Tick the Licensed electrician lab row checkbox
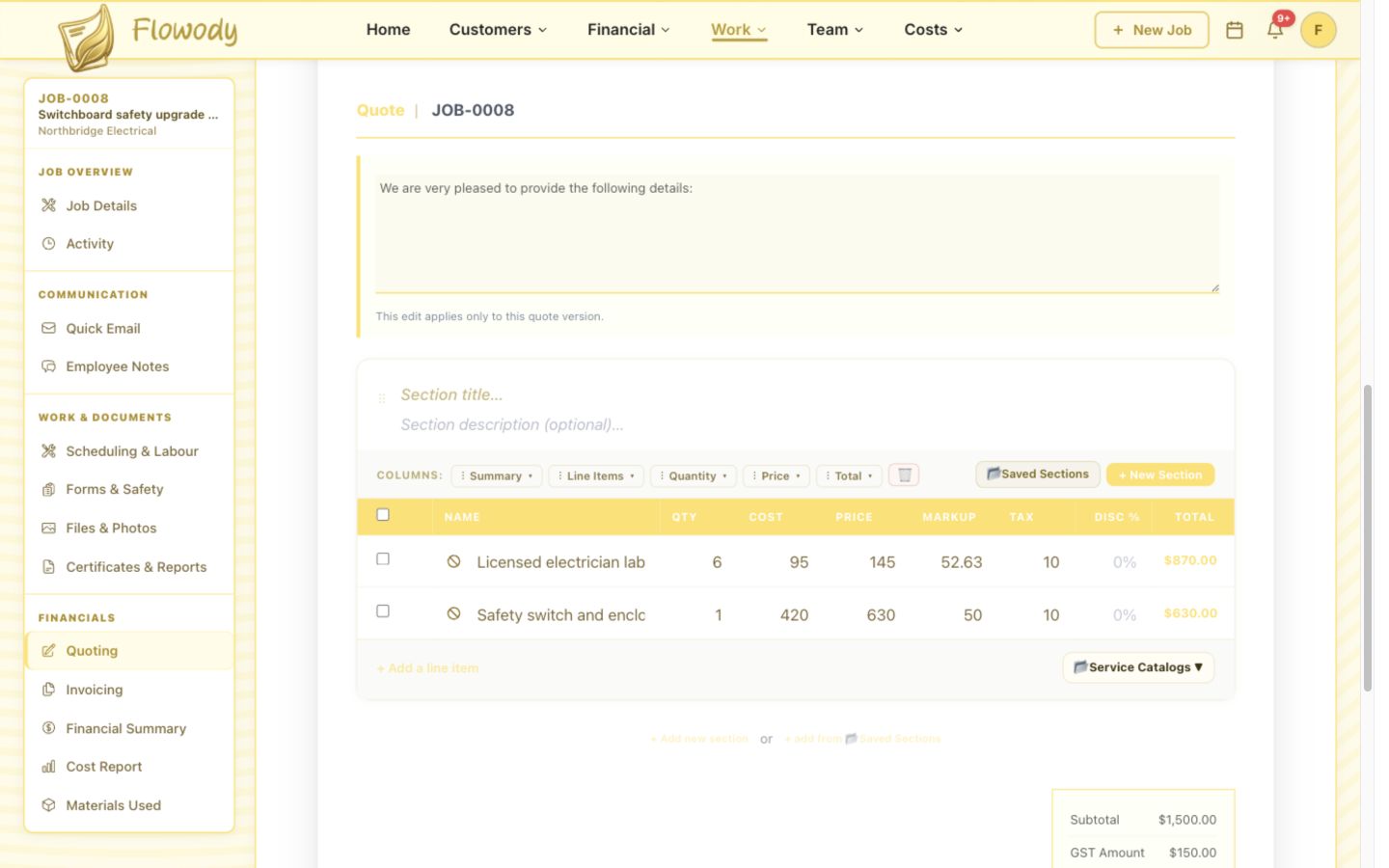 coord(383,559)
